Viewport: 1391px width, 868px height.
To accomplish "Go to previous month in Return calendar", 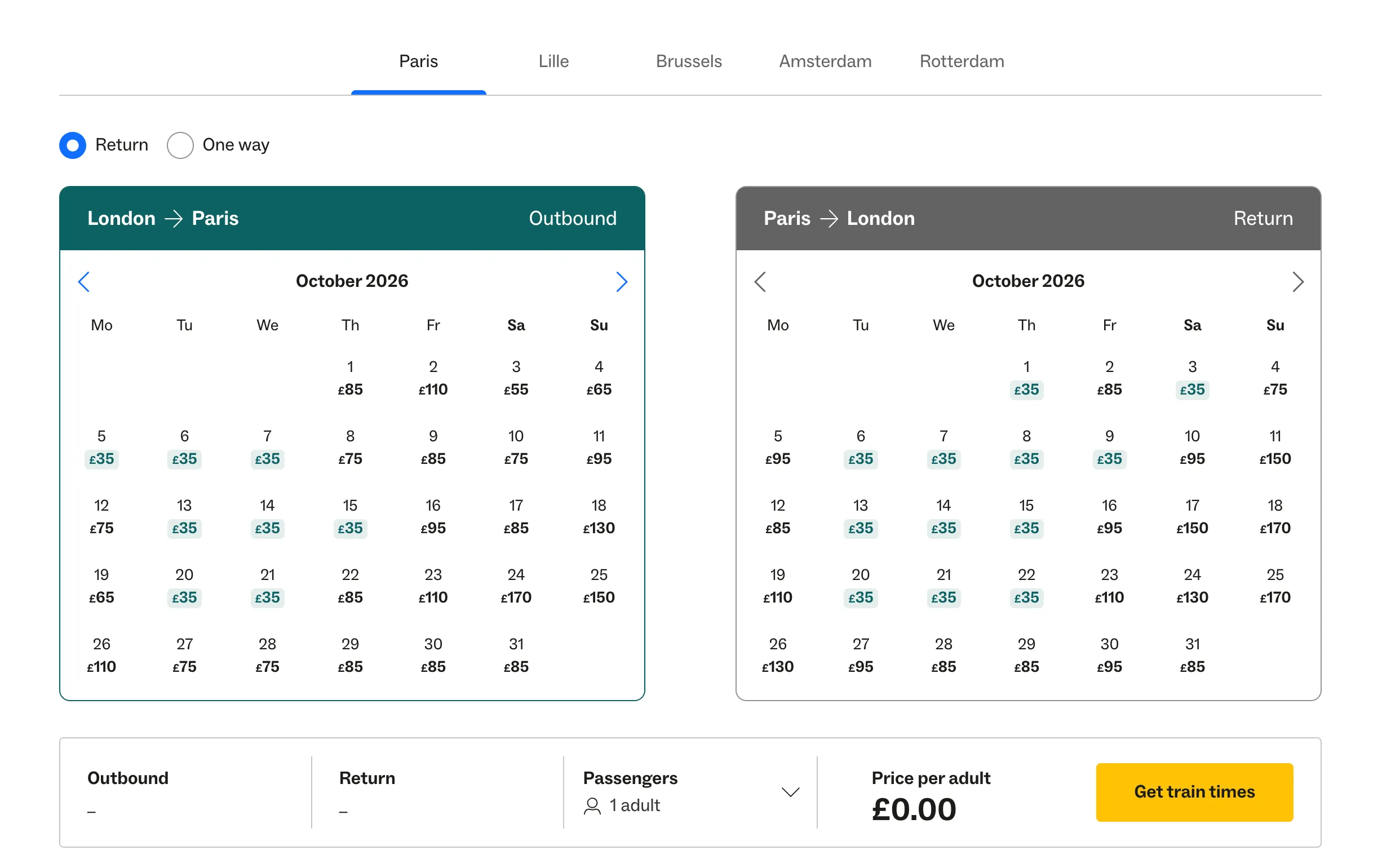I will [760, 282].
